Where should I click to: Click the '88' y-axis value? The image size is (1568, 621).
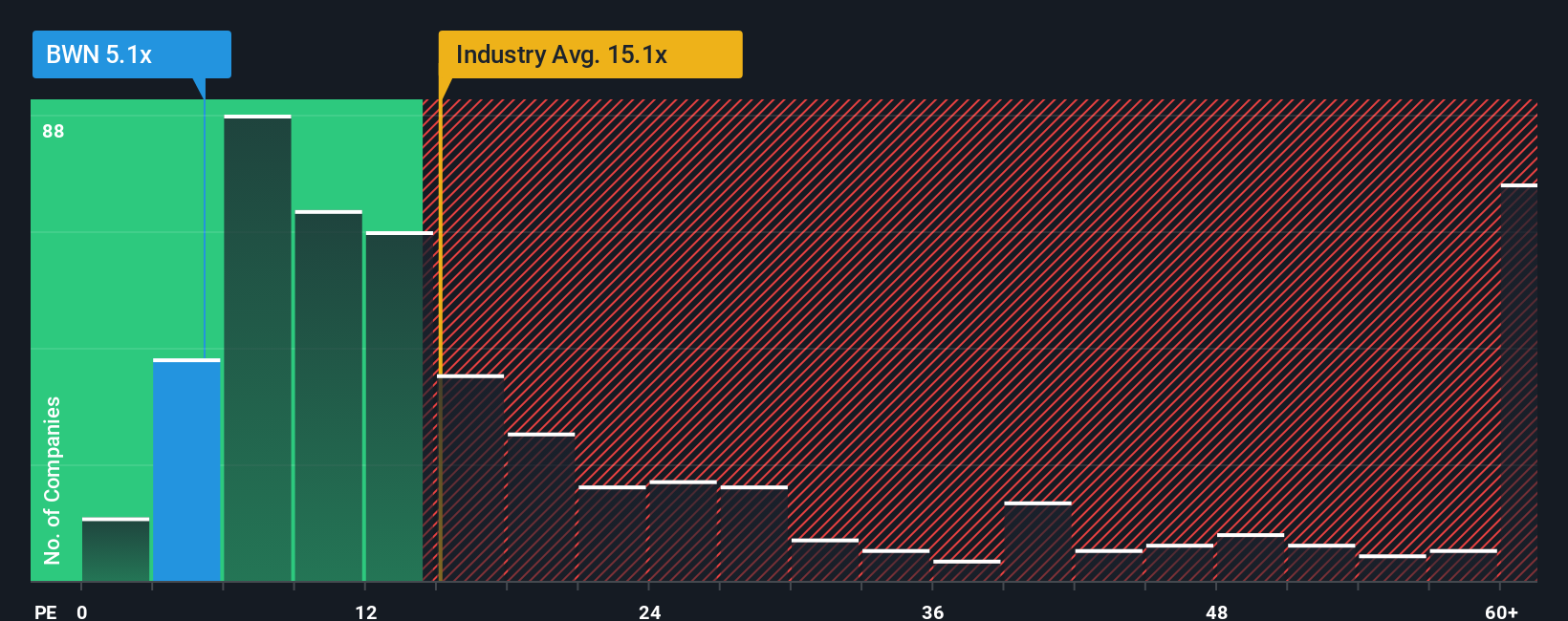click(54, 132)
